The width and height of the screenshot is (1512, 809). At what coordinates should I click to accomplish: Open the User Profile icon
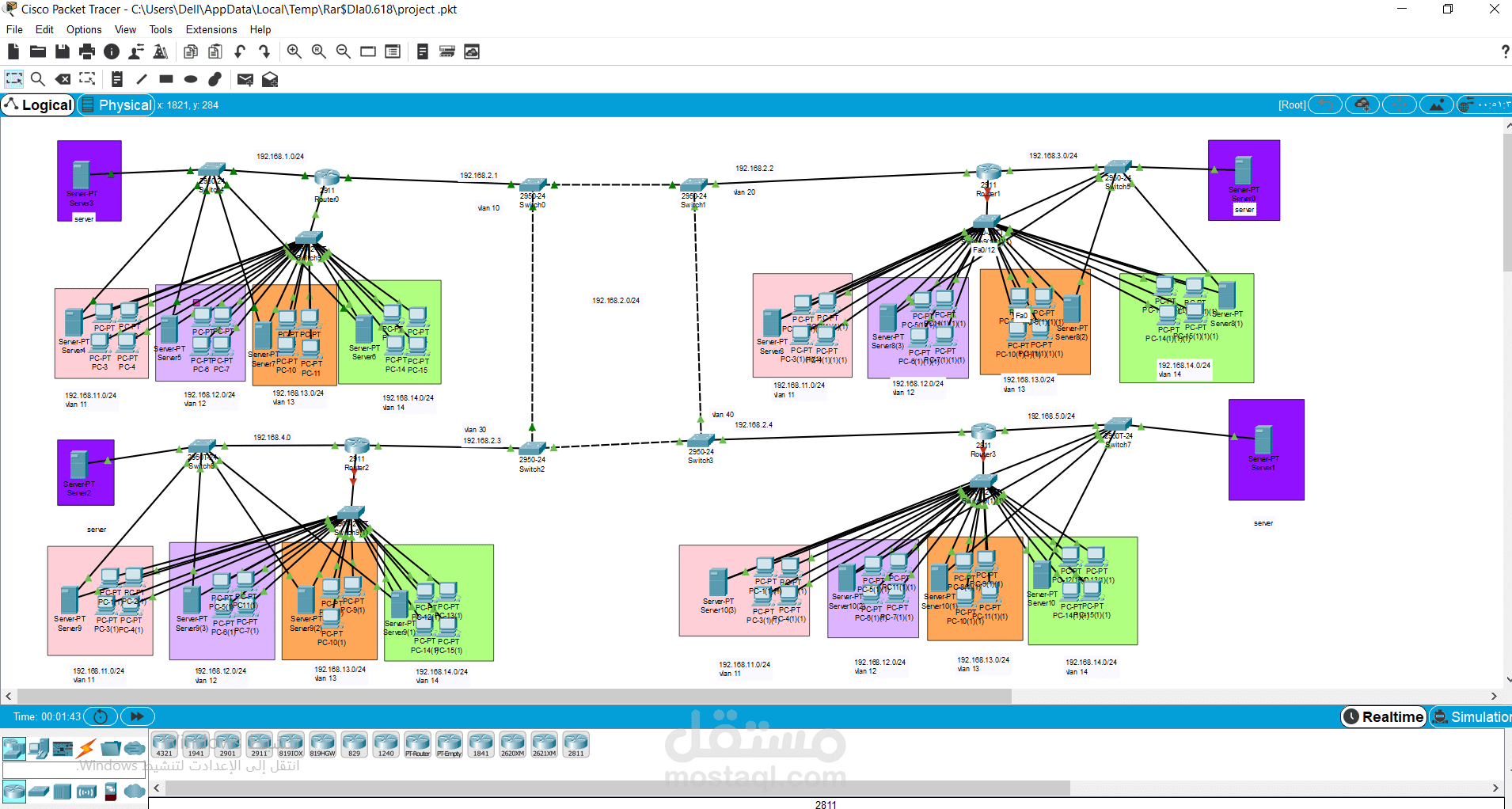136,51
